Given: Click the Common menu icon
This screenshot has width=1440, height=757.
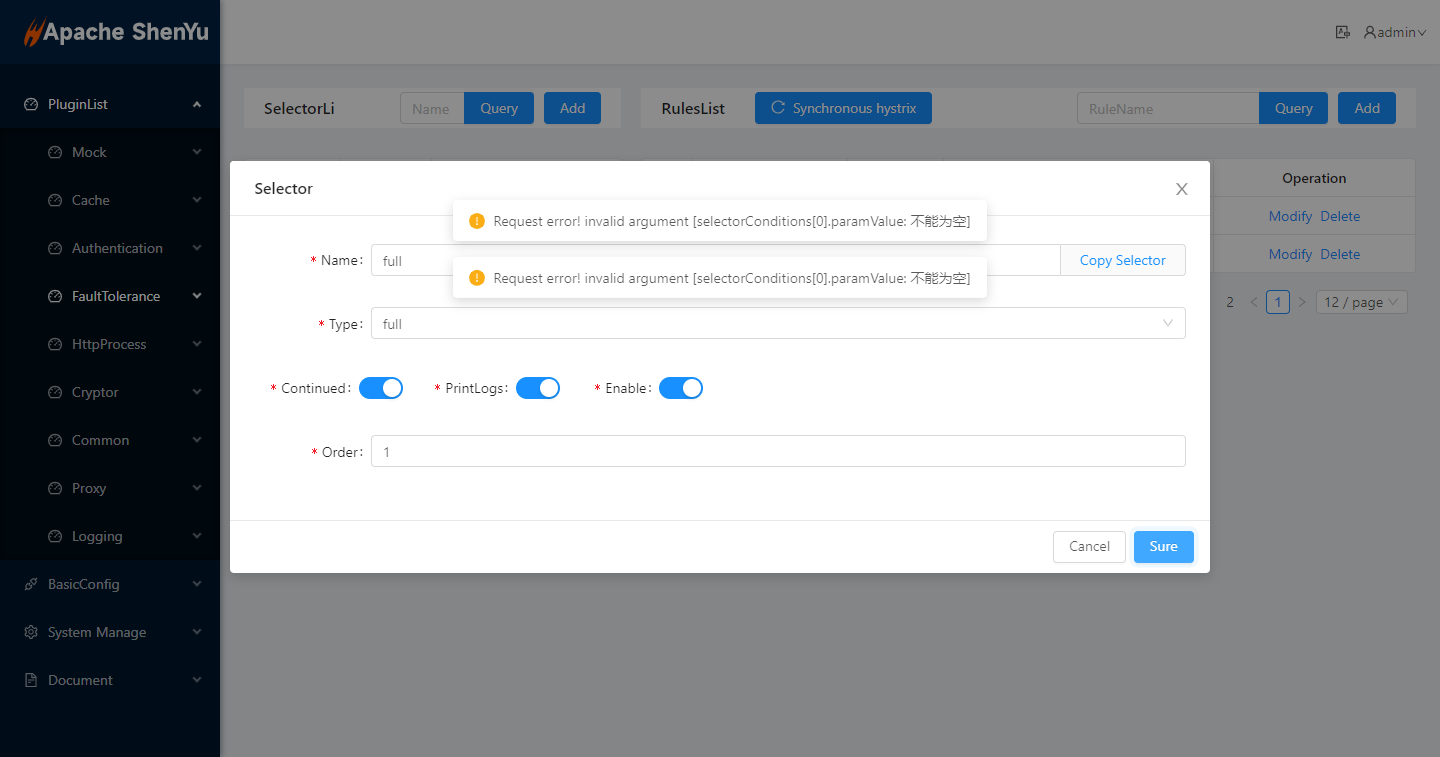Looking at the screenshot, I should (x=55, y=440).
